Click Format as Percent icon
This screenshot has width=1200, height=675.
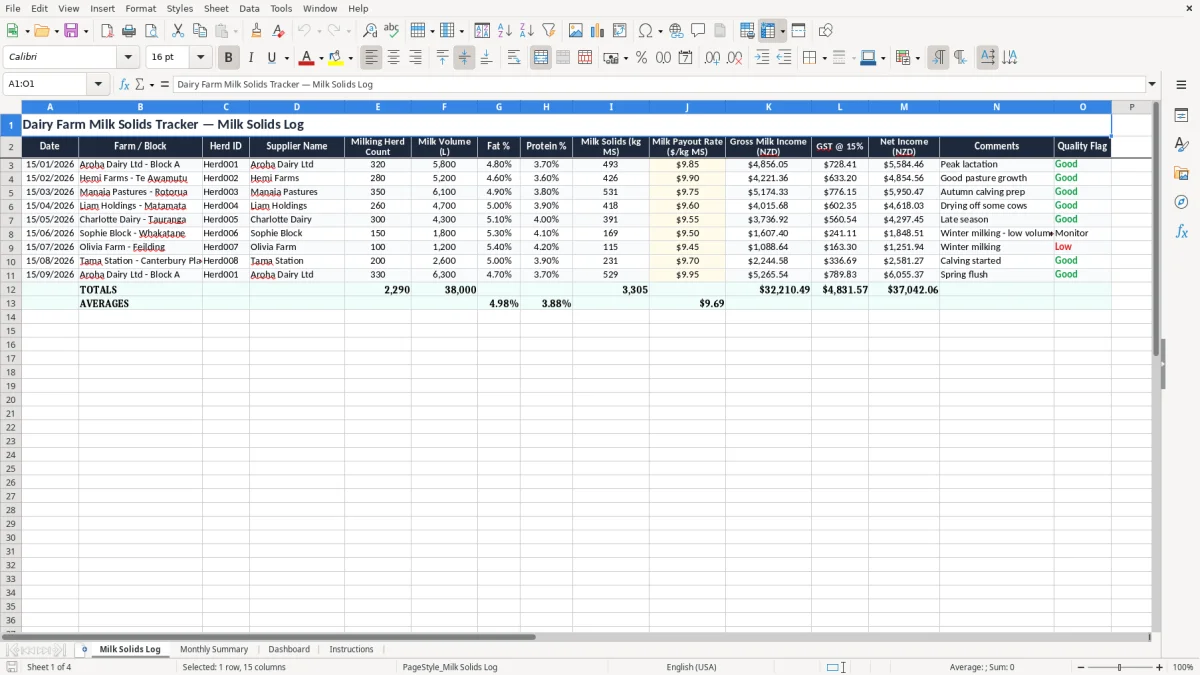[x=641, y=58]
